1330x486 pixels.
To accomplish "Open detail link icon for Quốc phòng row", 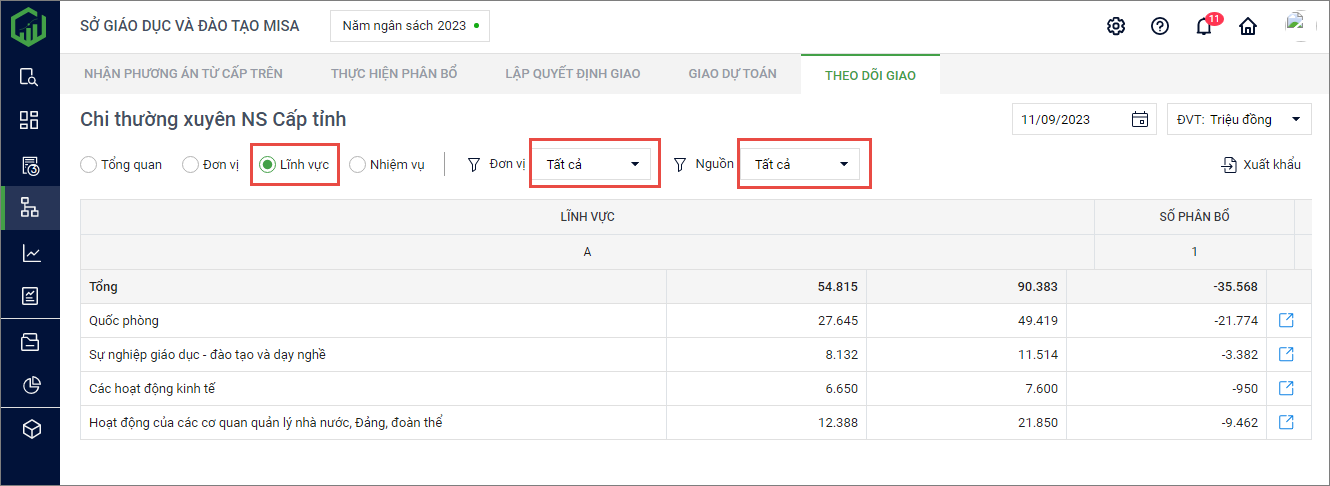I will (x=1287, y=321).
